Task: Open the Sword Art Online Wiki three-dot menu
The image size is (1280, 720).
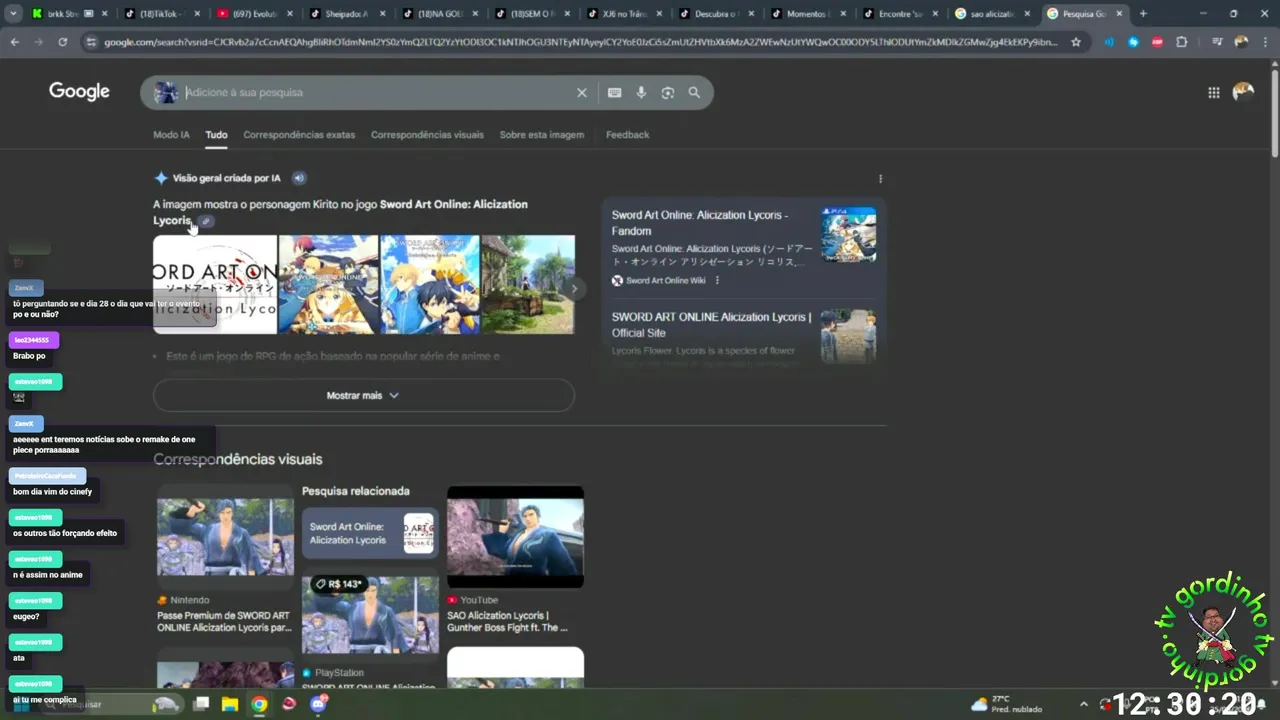Action: (x=716, y=280)
